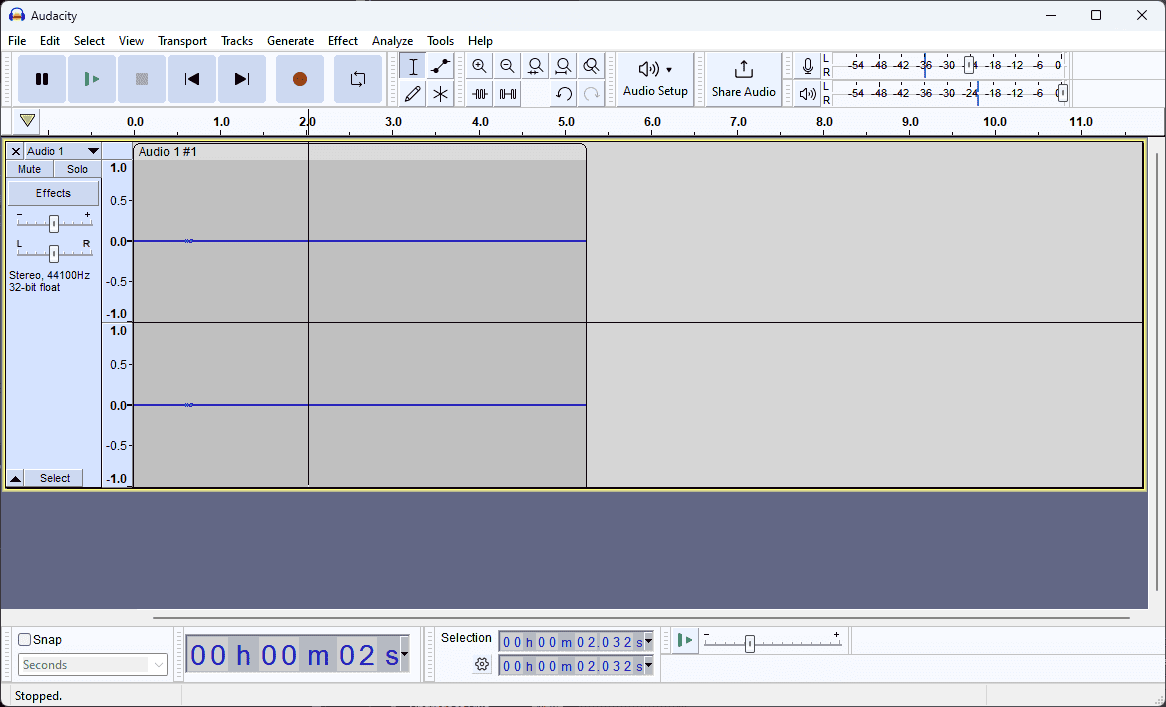Image resolution: width=1166 pixels, height=707 pixels.
Task: Adjust the recording level slider
Action: click(x=968, y=65)
